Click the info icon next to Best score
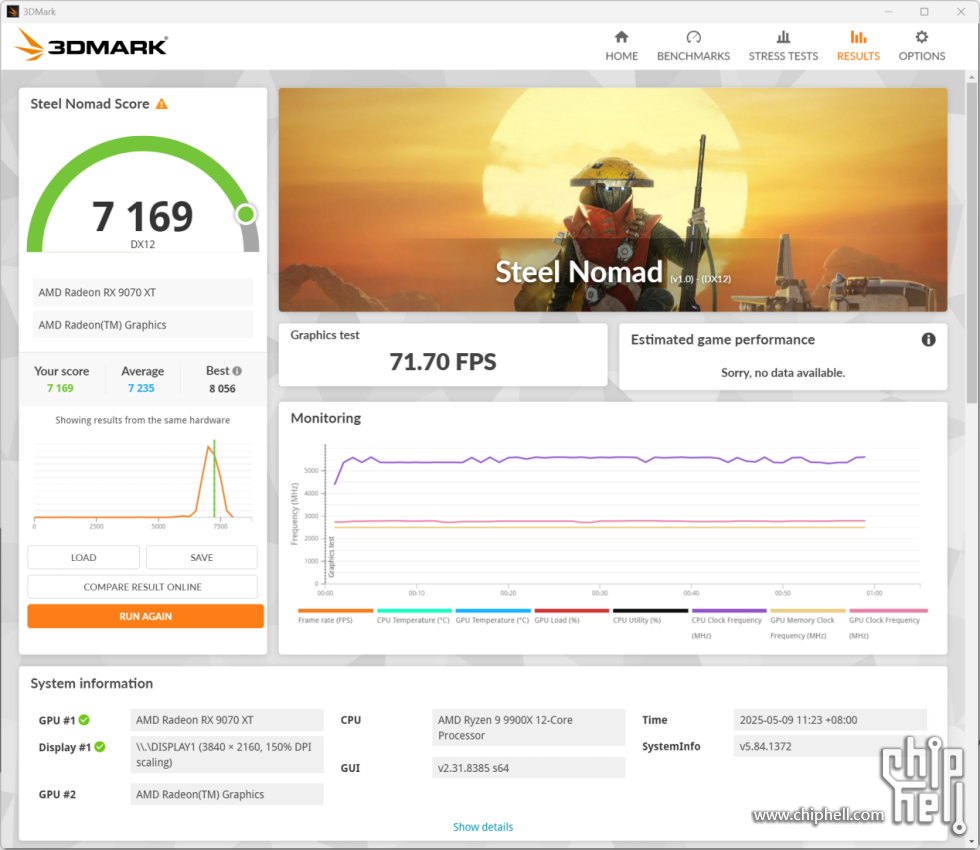The height and width of the screenshot is (850, 980). pyautogui.click(x=237, y=371)
